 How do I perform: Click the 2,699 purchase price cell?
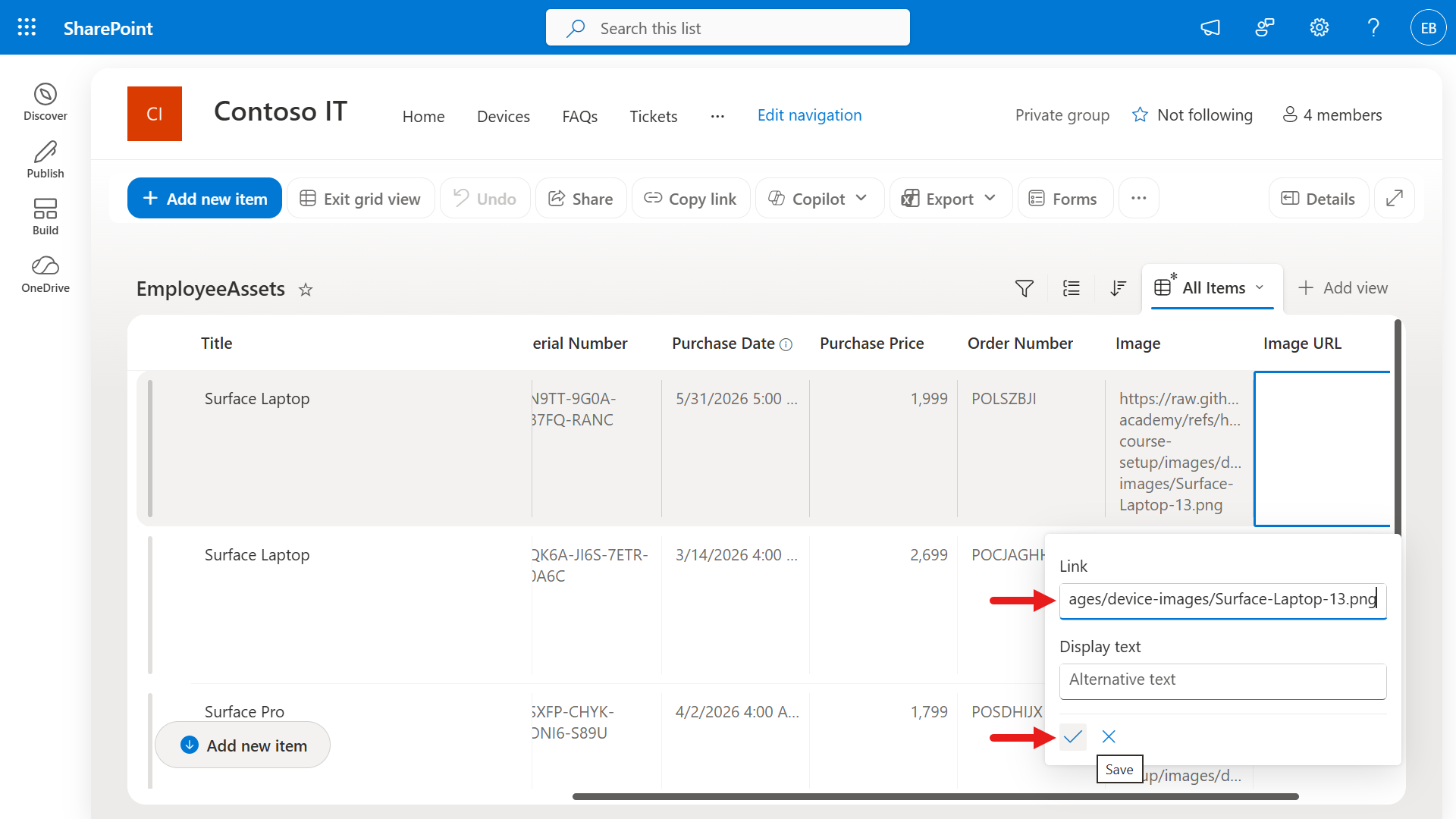[883, 604]
